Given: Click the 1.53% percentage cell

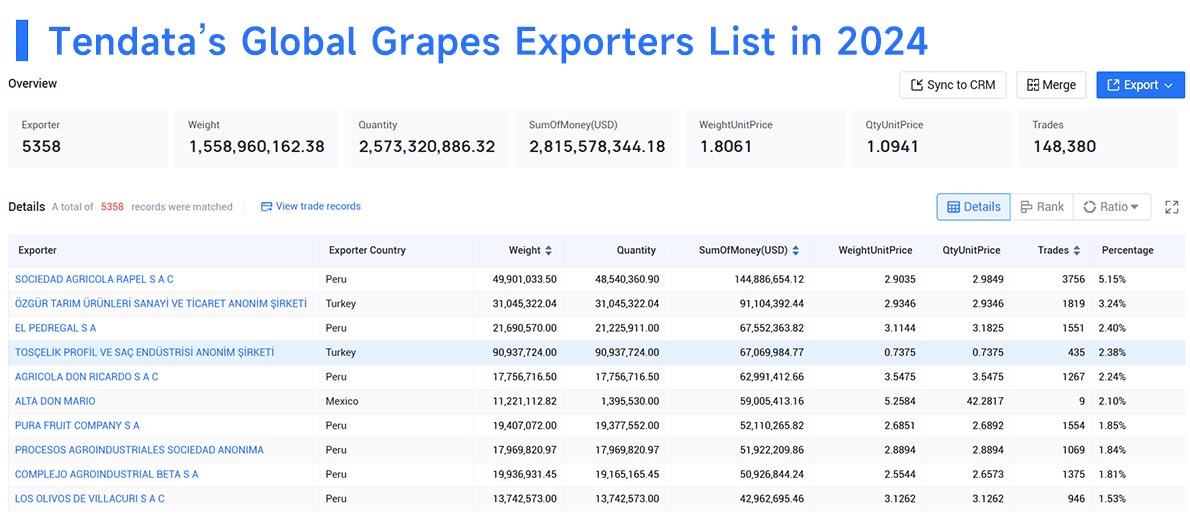Looking at the screenshot, I should point(1112,498).
